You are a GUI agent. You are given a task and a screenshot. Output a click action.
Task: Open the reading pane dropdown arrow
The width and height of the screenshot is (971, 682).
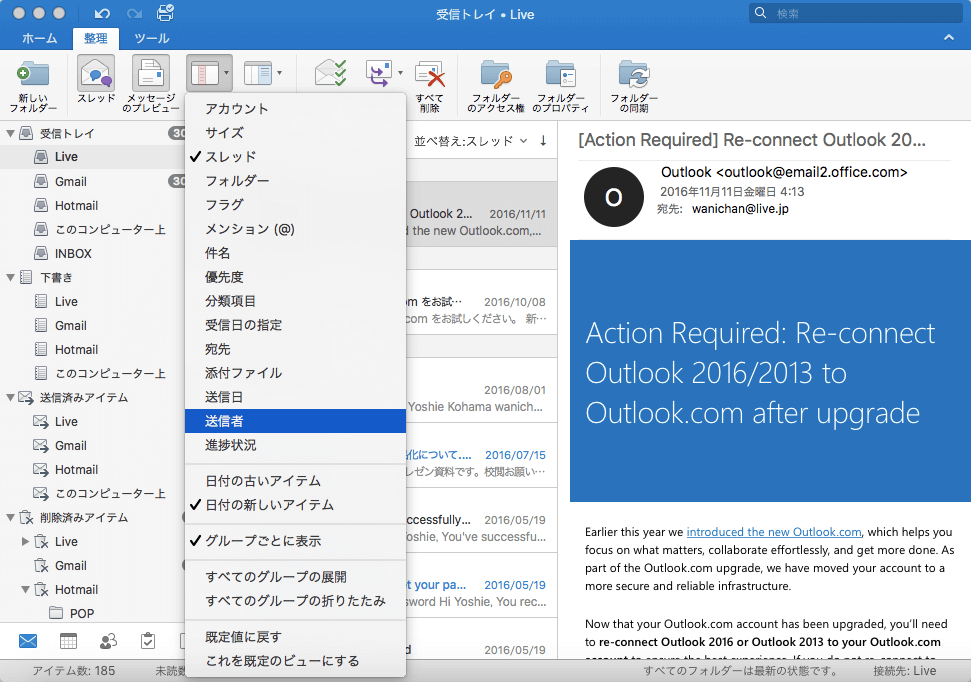tap(279, 73)
